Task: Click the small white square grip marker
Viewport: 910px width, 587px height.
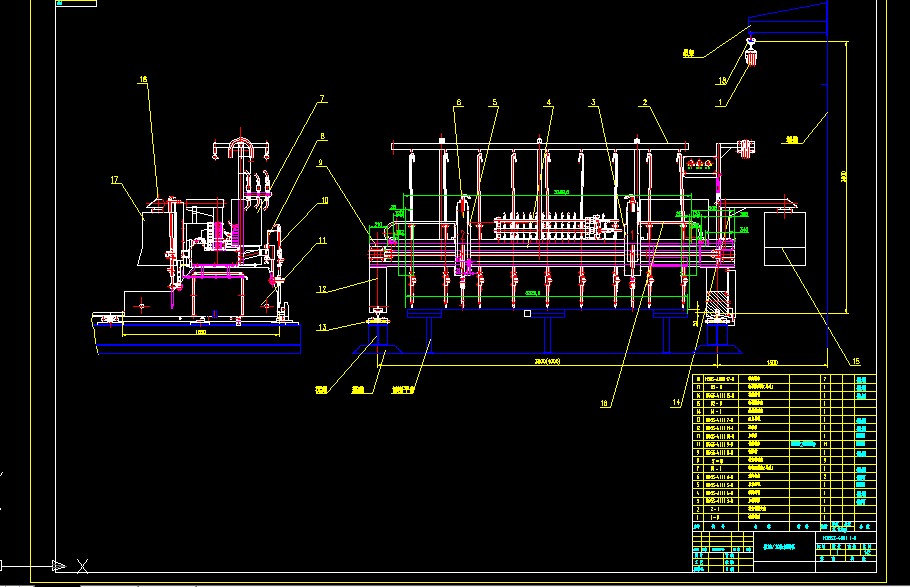Action: (x=527, y=313)
